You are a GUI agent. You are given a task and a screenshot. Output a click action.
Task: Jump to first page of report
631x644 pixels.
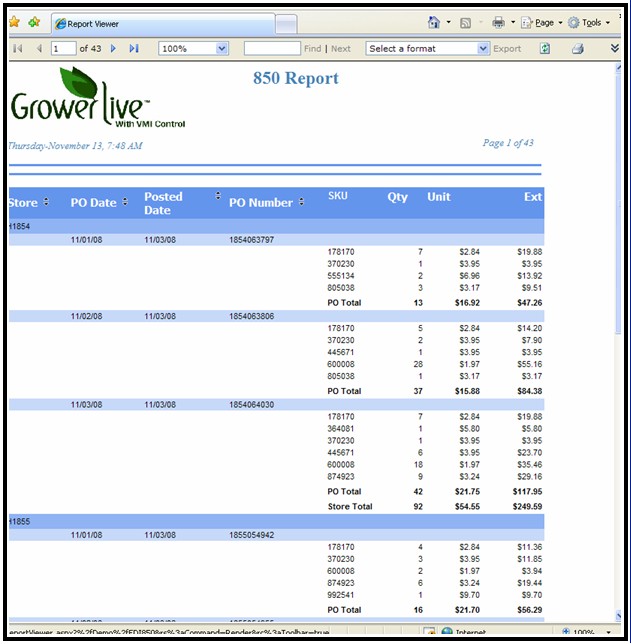[x=17, y=48]
